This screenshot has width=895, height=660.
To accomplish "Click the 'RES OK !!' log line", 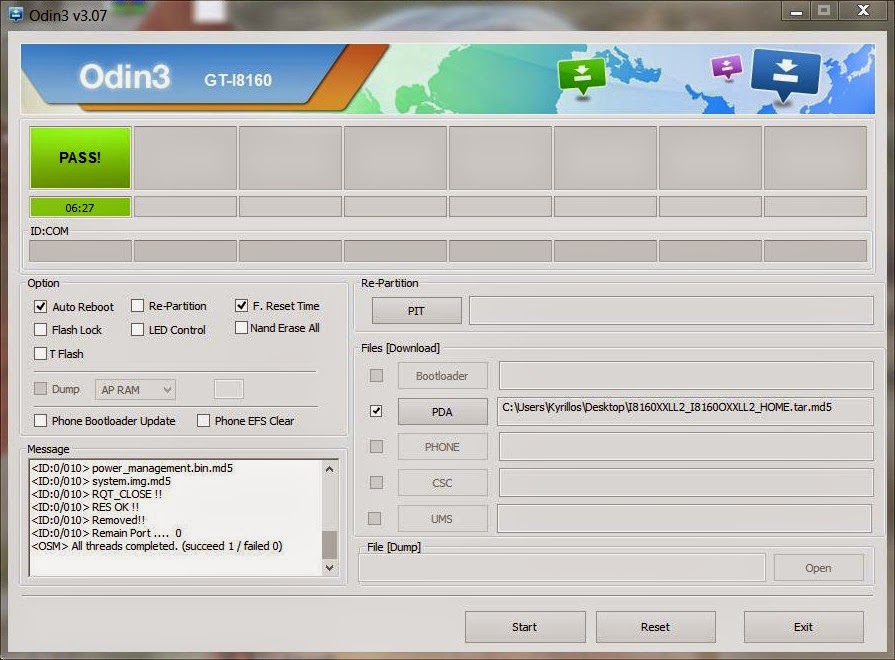I will click(86, 507).
